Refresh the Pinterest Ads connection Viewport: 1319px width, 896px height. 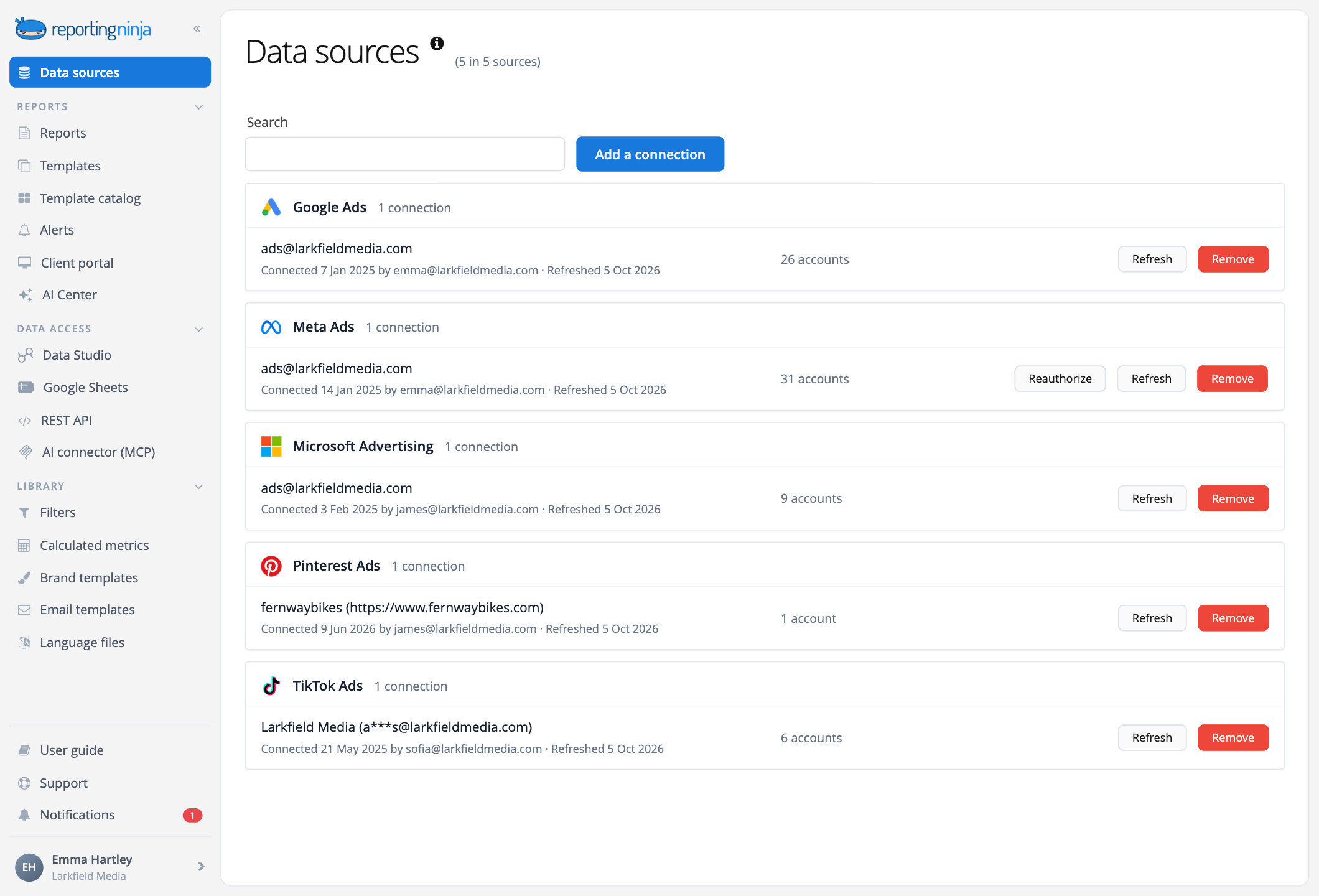[1152, 618]
